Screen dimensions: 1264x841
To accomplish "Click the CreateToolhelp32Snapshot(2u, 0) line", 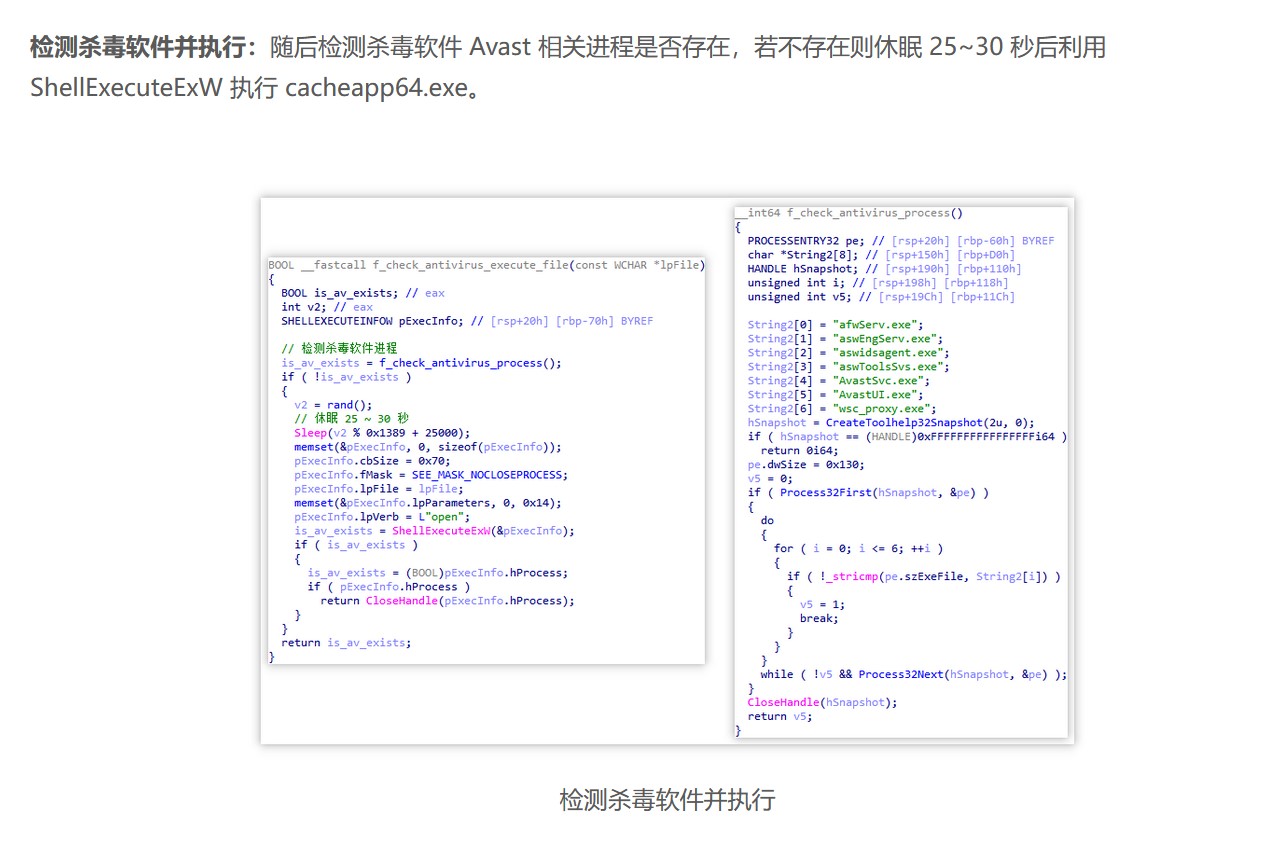I will click(x=891, y=423).
